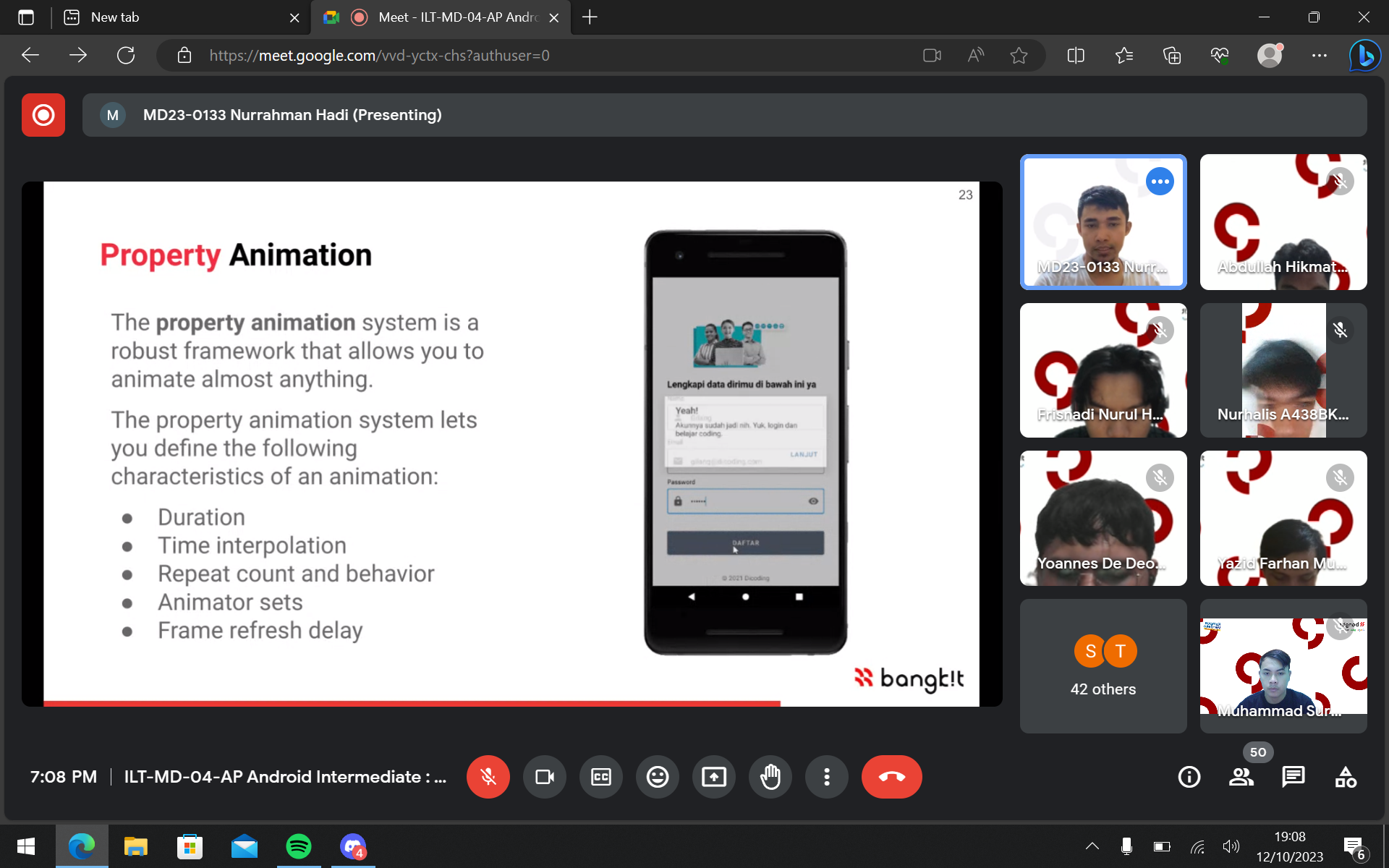Show hidden icons in the system tray
1389x868 pixels.
[1092, 846]
